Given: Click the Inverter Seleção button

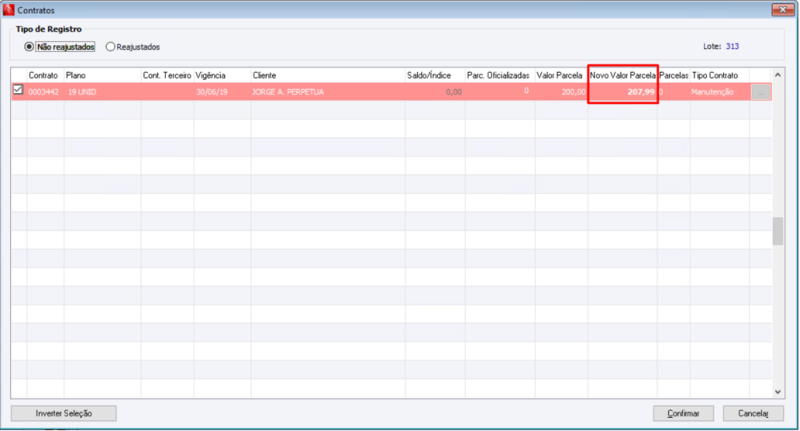Looking at the screenshot, I should point(64,413).
